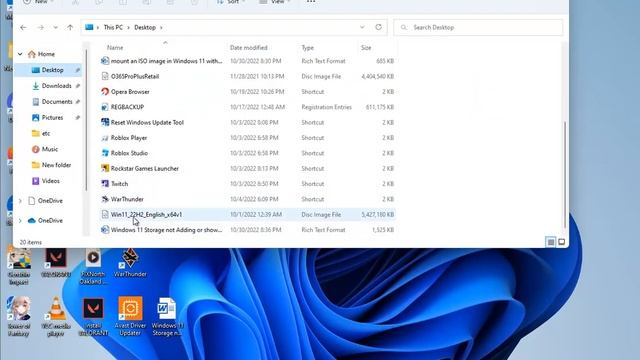Switch to large thumbnails view layout
The height and width of the screenshot is (360, 640).
coord(562,242)
